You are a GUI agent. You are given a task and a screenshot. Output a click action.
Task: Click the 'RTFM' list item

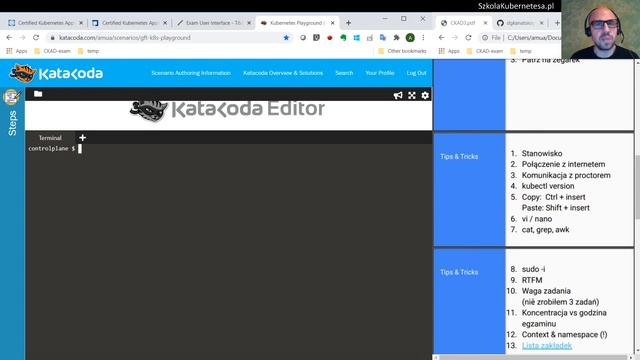532,280
